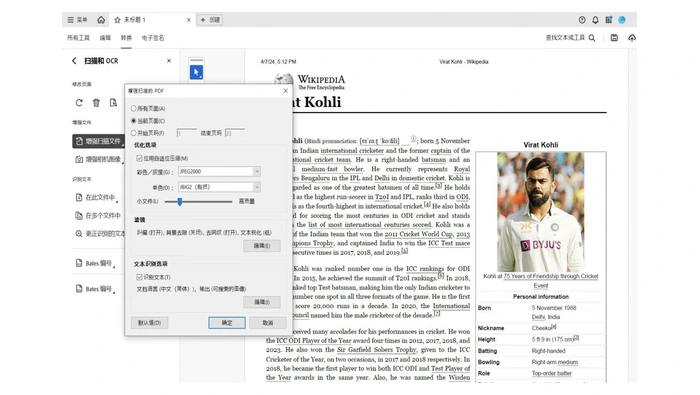The width and height of the screenshot is (700, 395).
Task: Click the search magnifier icon
Action: click(592, 38)
